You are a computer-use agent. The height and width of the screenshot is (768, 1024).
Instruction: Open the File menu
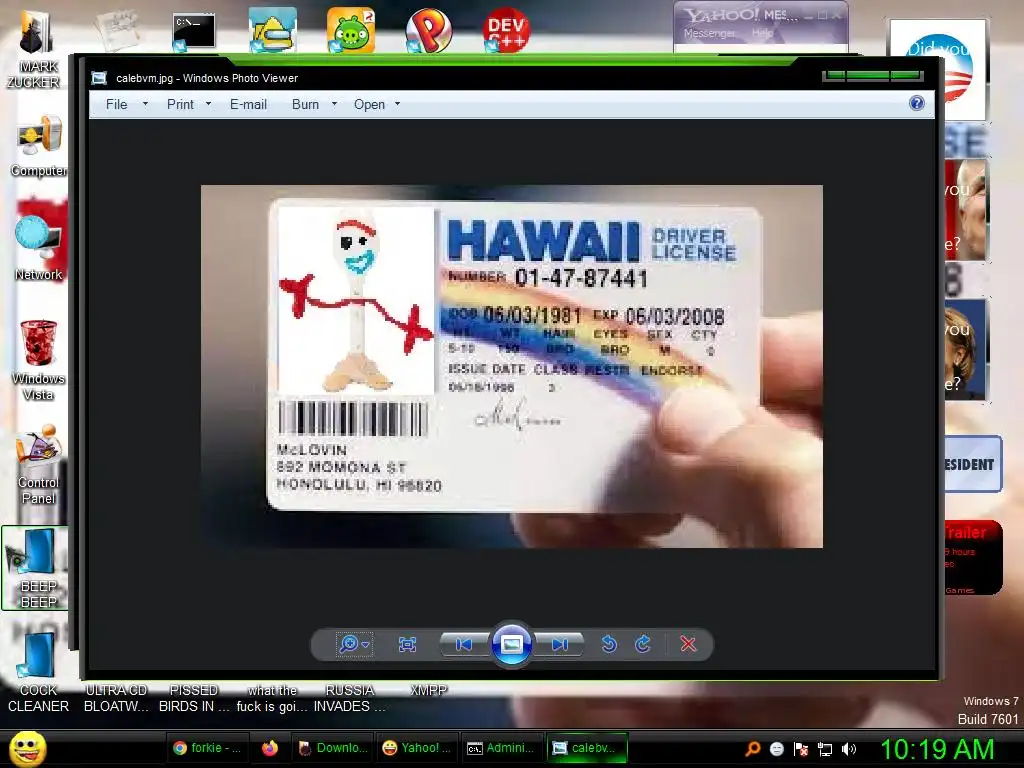(x=116, y=104)
